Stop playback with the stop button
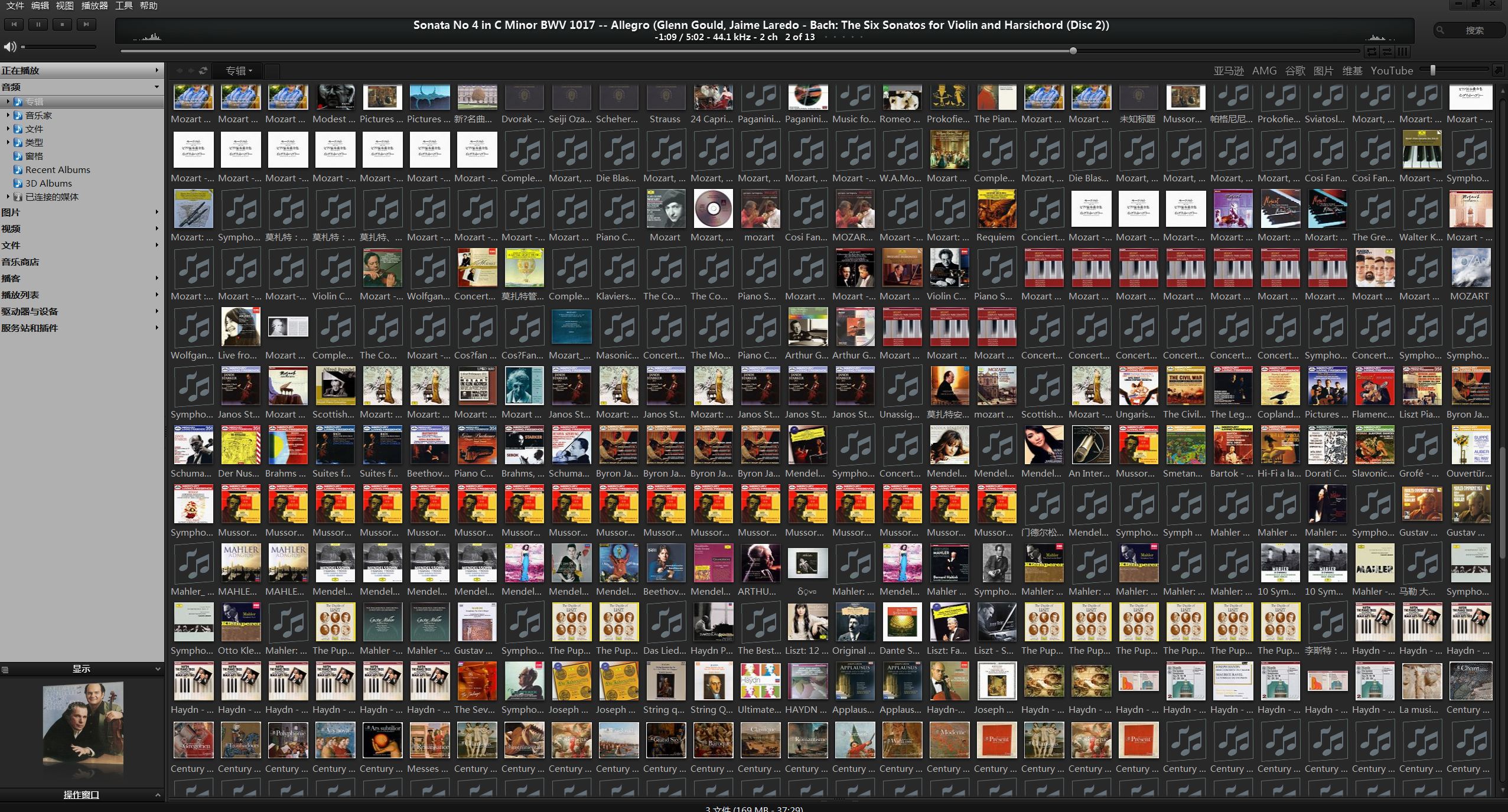The height and width of the screenshot is (812, 1508). 62,24
